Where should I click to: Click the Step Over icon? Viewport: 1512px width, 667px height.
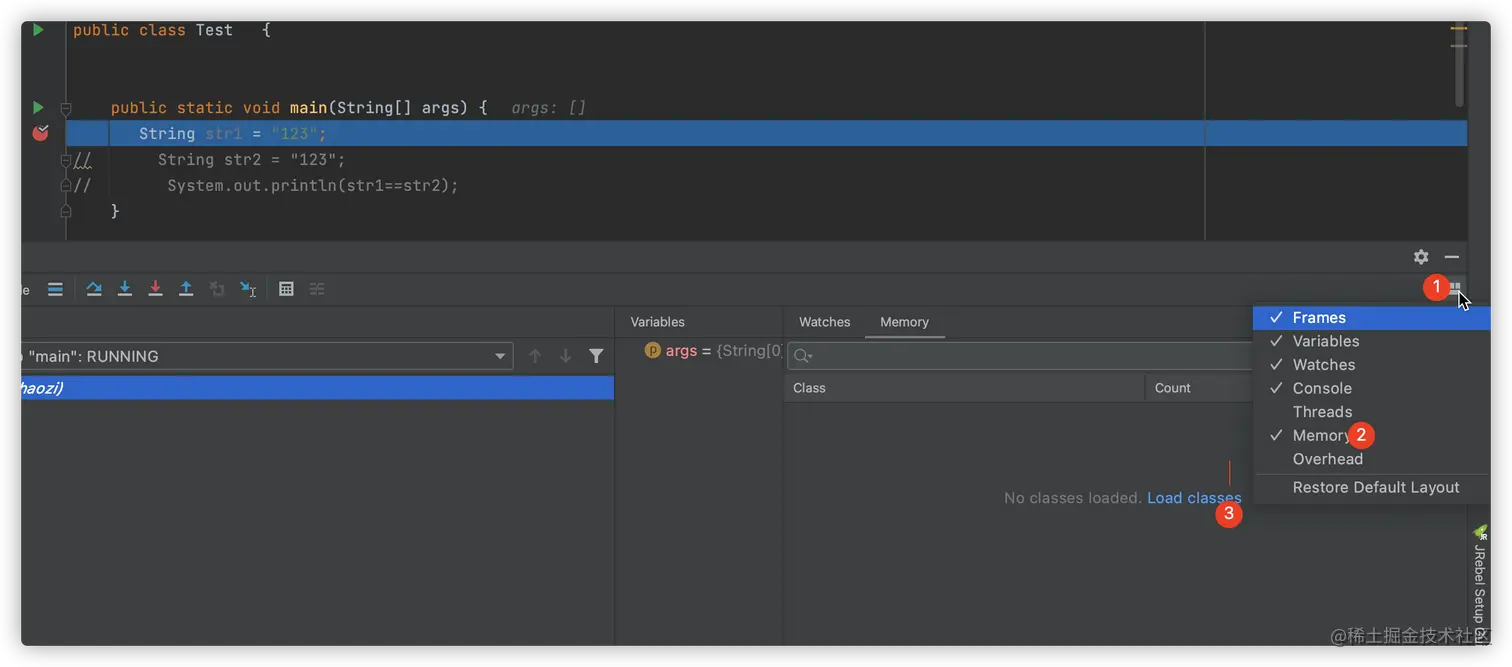pos(94,289)
